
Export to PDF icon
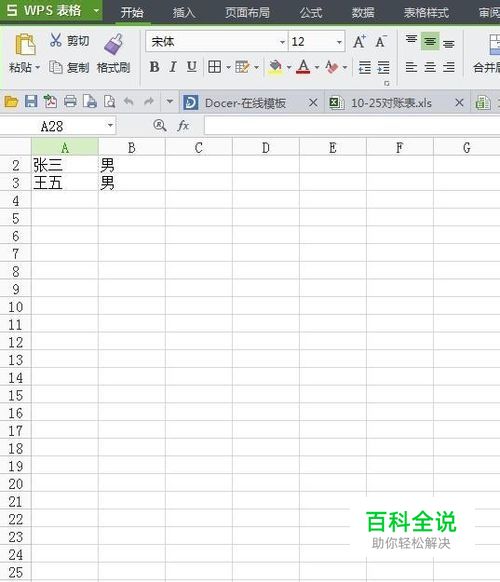click(50, 101)
